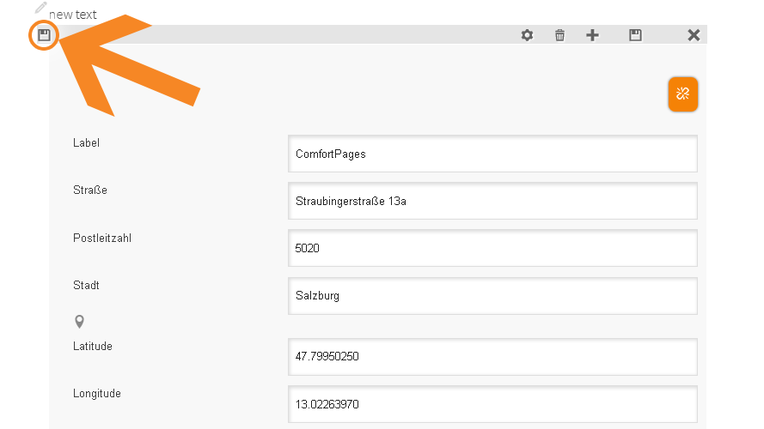This screenshot has height=429, width=764.
Task: Click the 'Latitude' field label
Action: pos(93,346)
